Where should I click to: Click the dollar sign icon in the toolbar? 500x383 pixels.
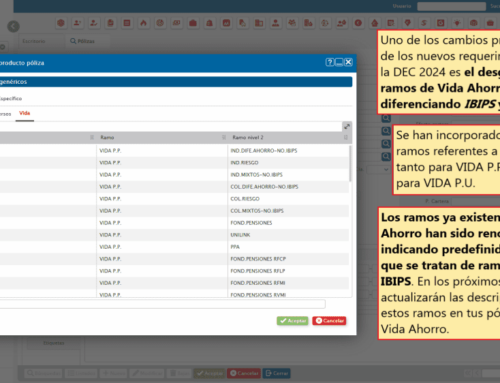coord(424,23)
